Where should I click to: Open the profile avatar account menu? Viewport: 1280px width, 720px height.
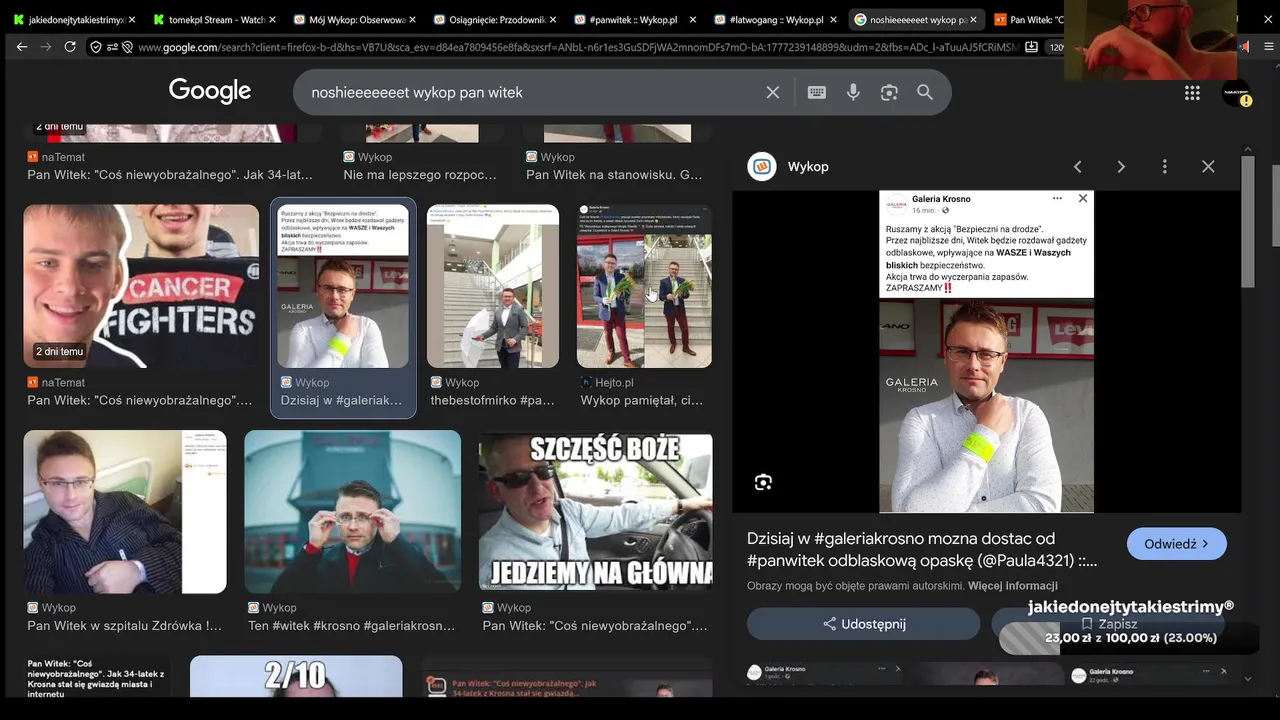click(1236, 93)
